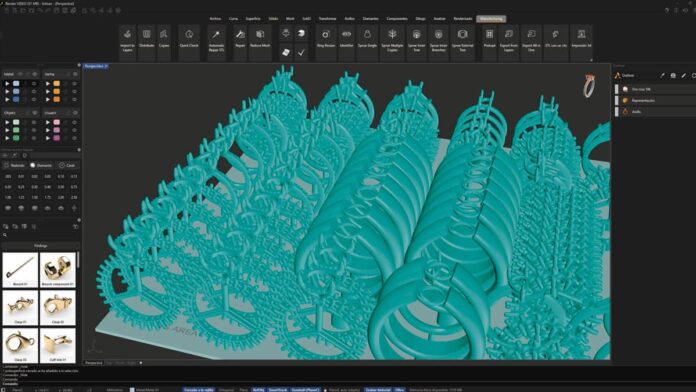Viewport: 696px width, 392px height.
Task: Click the checkmark icon in the ribbon
Action: [x=301, y=52]
